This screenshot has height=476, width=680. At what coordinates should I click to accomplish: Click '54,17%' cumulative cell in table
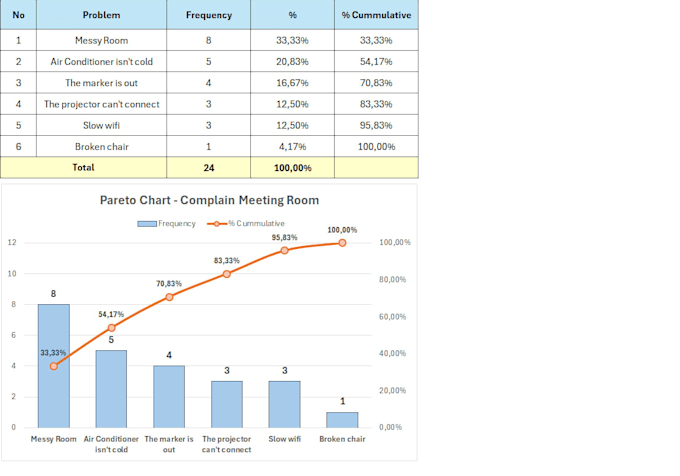(376, 62)
